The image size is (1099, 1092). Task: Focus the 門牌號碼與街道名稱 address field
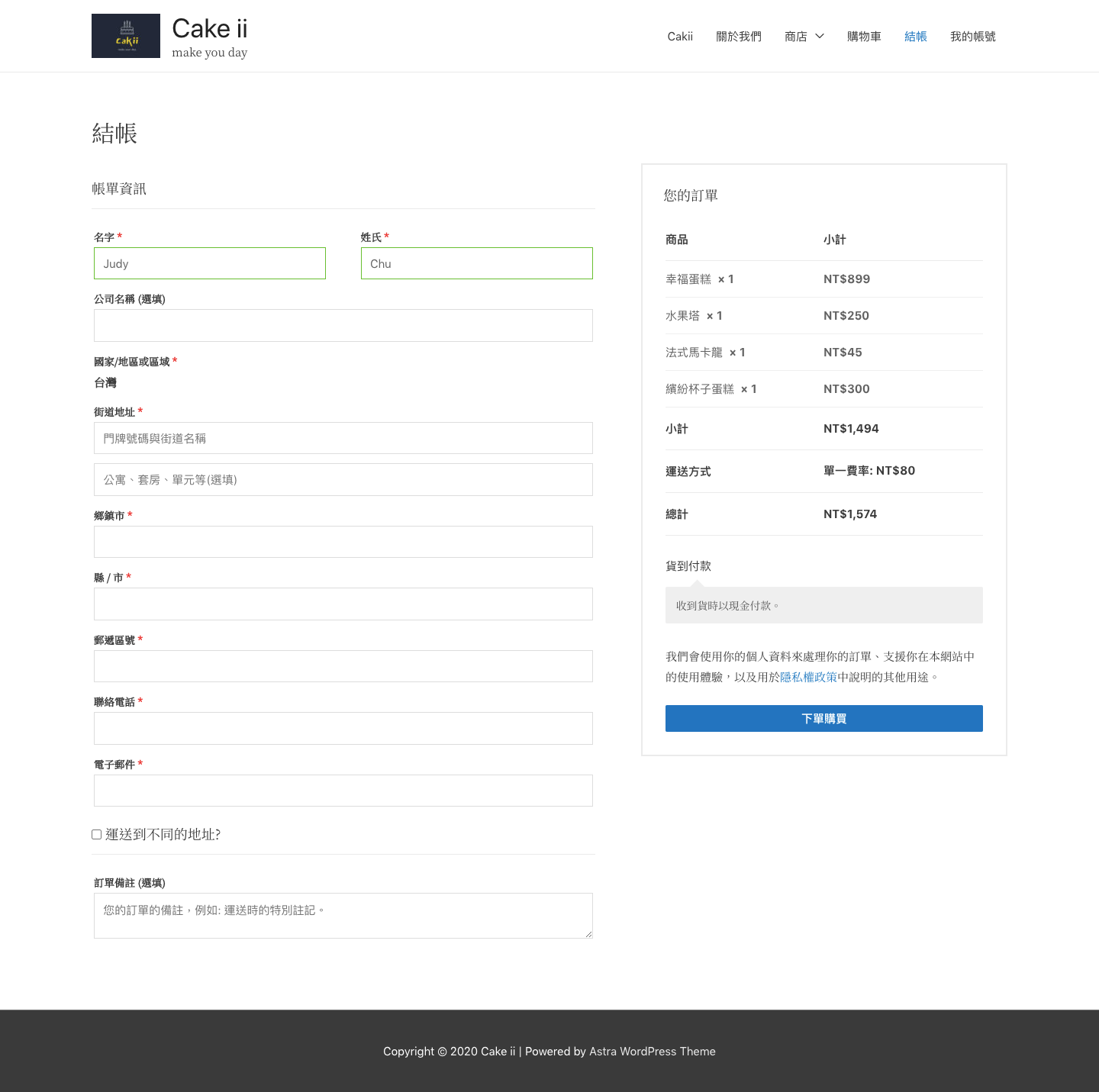point(343,438)
